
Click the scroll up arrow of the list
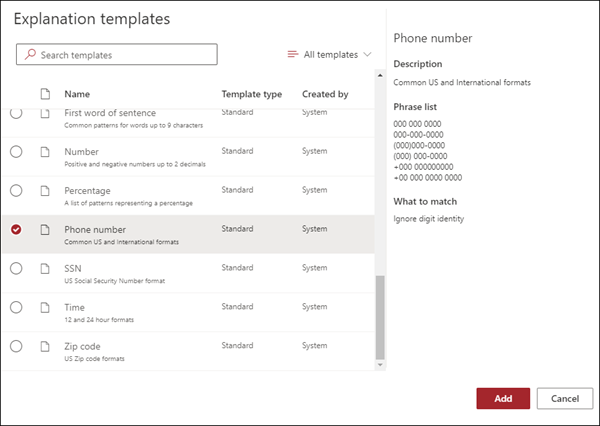[x=380, y=75]
